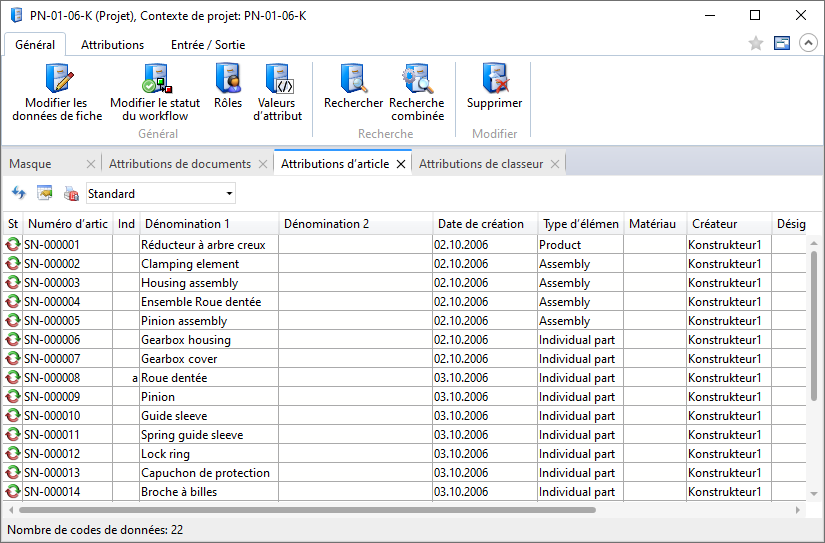Click the blue refresh arrows icon

point(18,193)
